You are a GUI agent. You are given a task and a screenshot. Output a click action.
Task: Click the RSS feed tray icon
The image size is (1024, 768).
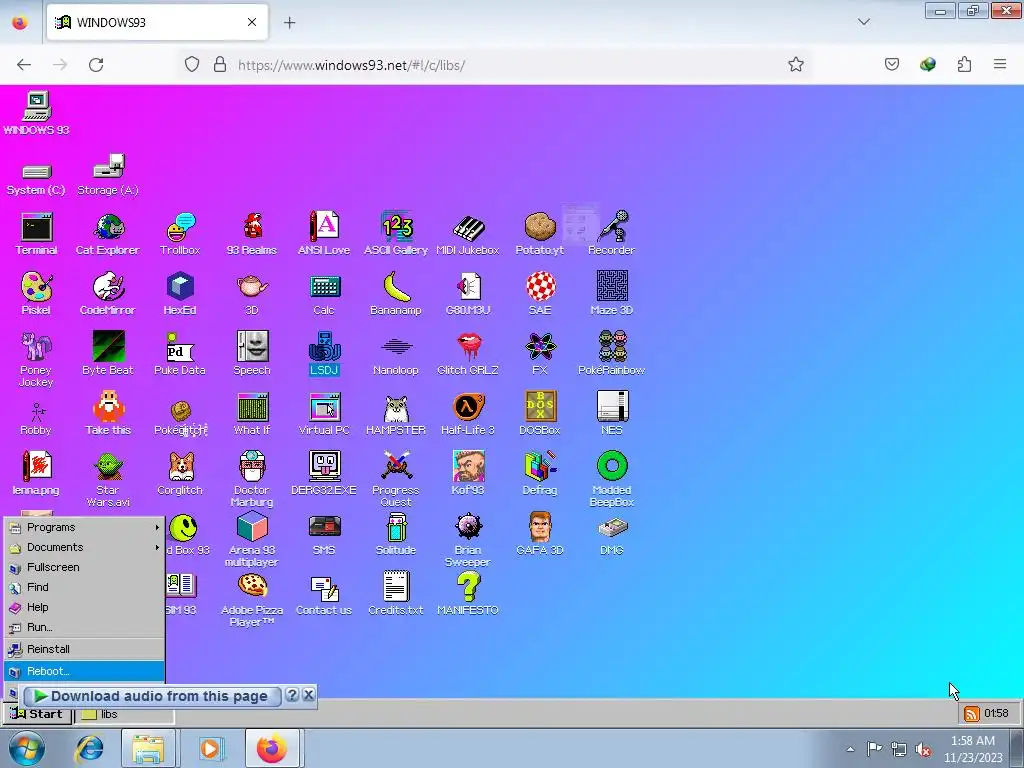[972, 714]
